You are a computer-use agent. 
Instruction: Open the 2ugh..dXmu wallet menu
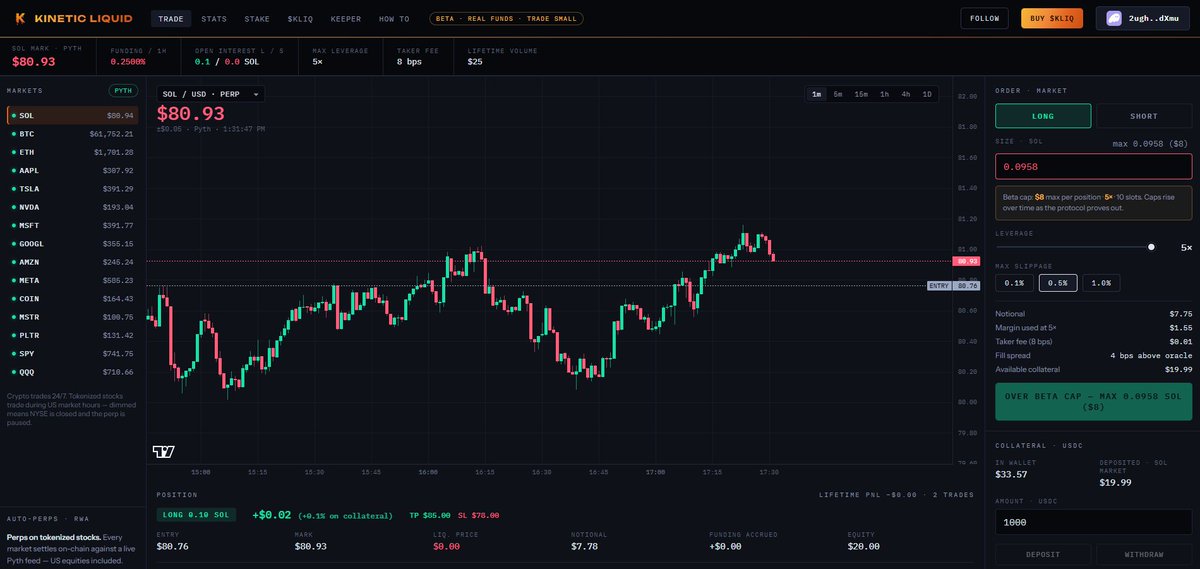point(1142,18)
